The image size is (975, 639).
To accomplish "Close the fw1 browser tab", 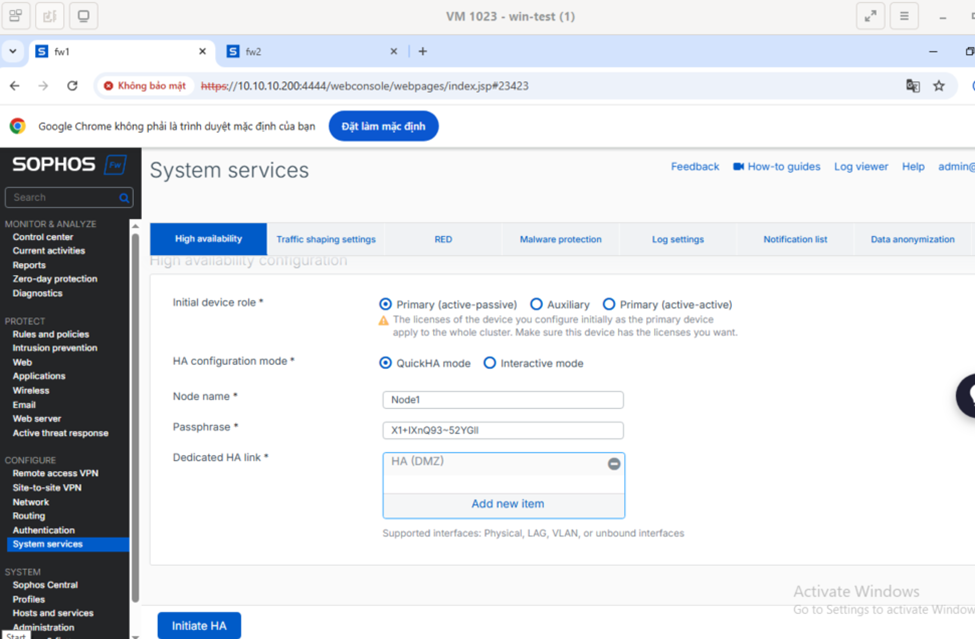I will pos(203,51).
